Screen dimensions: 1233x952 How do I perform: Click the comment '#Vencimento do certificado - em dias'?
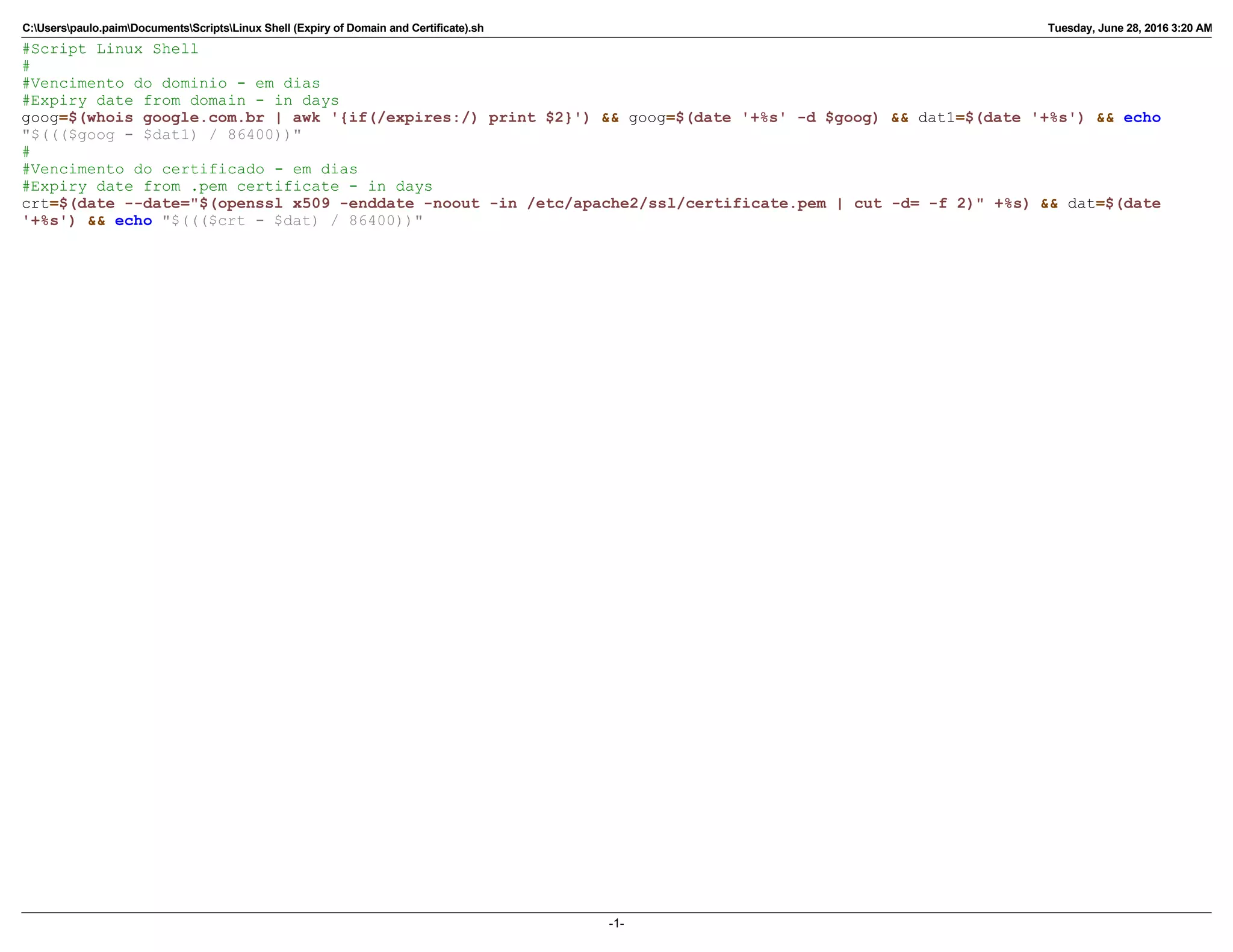tap(190, 169)
